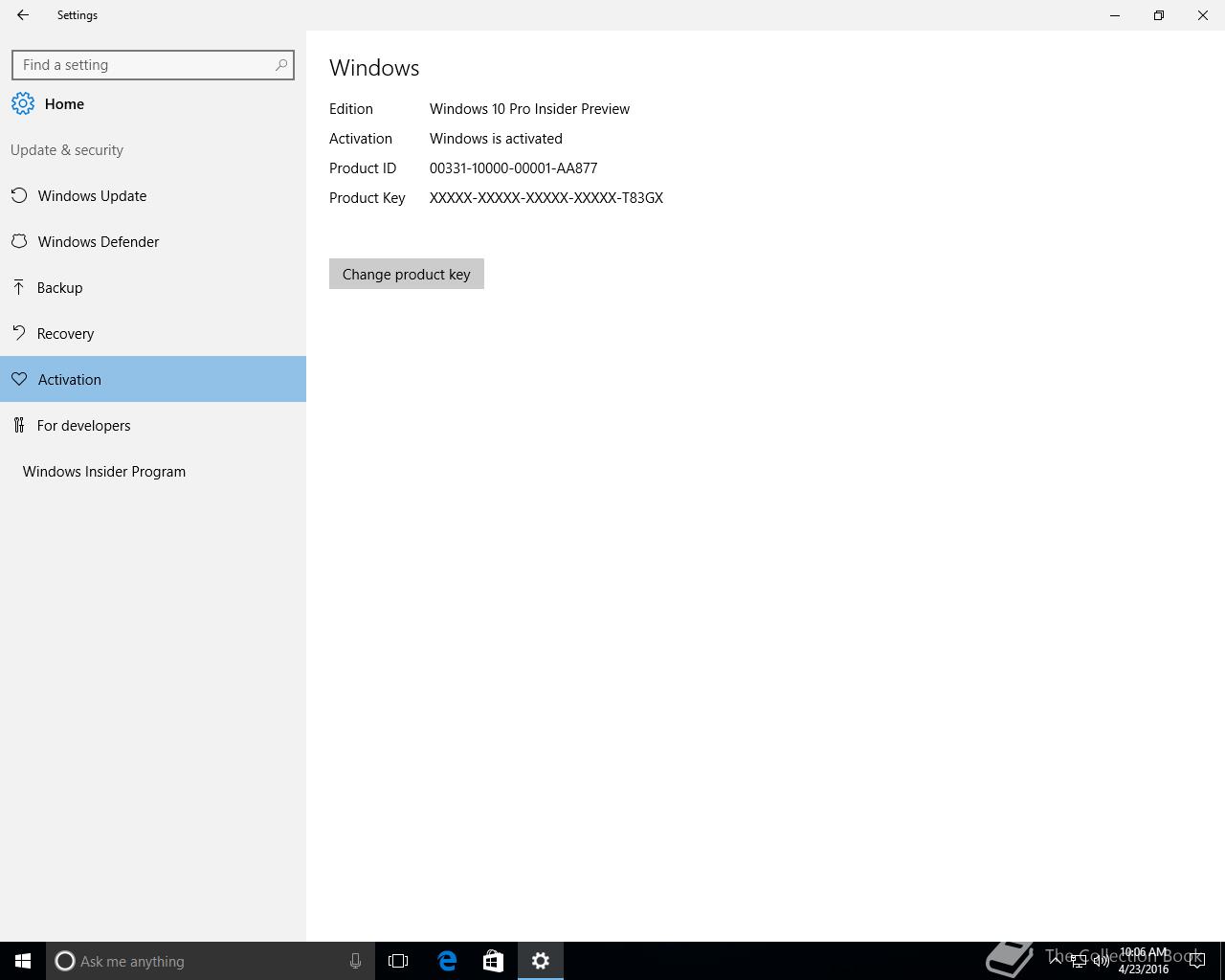This screenshot has width=1225, height=980.
Task: Go to Home settings page
Action: click(x=64, y=103)
